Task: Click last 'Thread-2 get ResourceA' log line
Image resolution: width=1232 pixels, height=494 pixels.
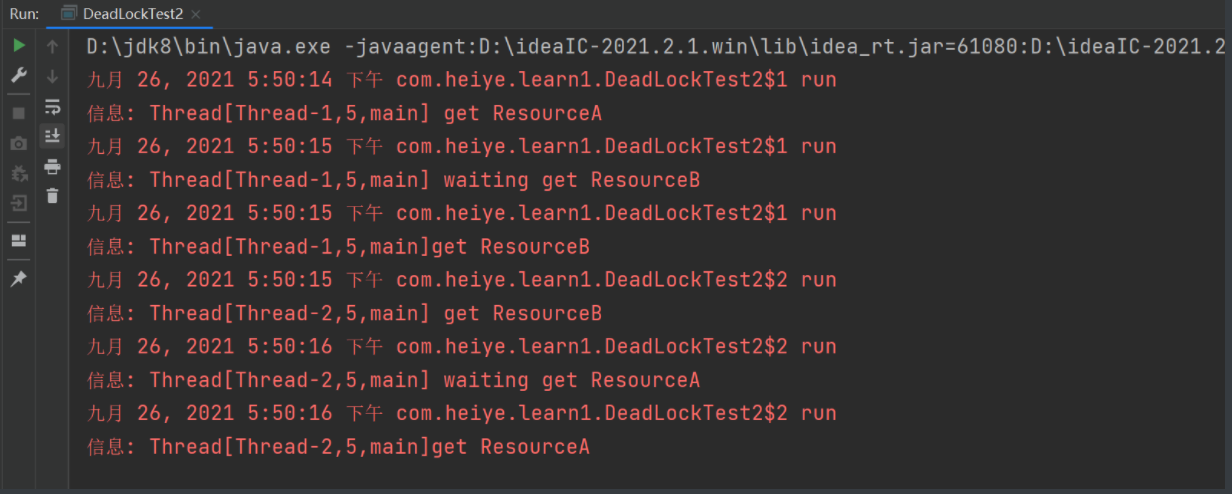Action: click(369, 447)
